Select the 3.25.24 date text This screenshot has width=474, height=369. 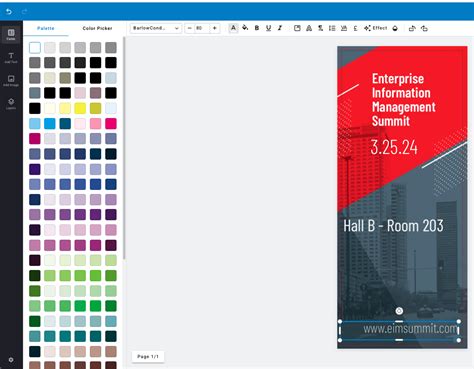[x=394, y=147]
